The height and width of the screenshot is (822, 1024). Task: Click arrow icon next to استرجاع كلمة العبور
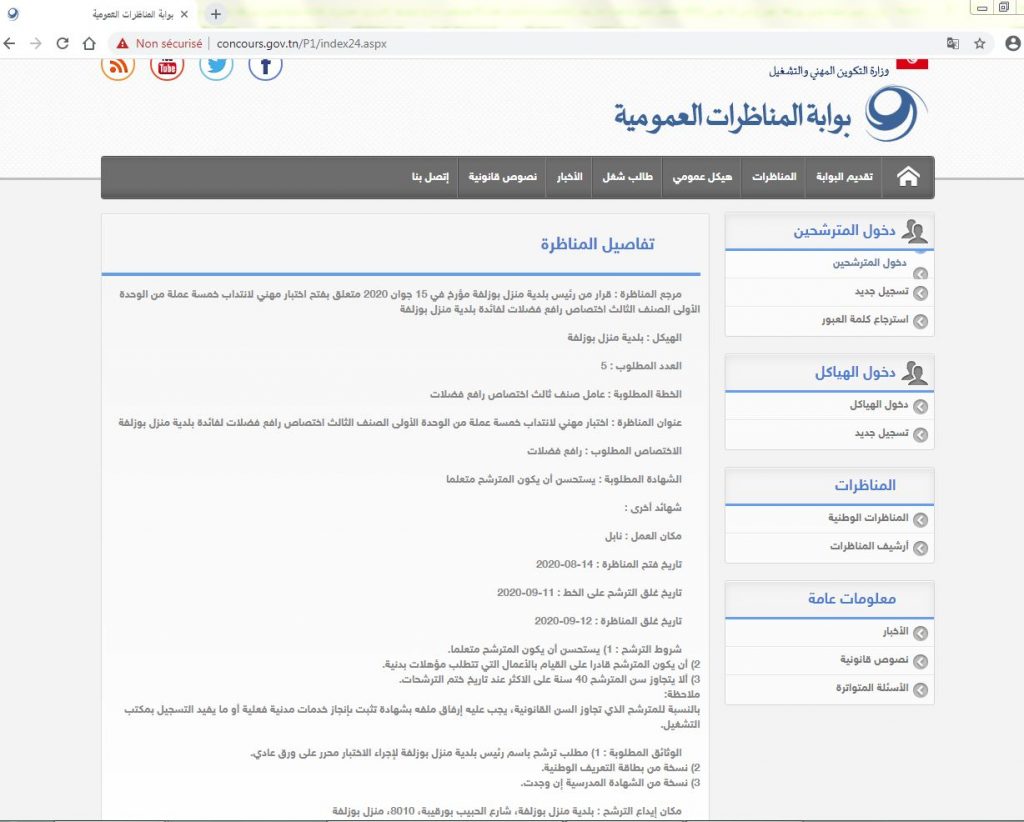pyautogui.click(x=921, y=321)
